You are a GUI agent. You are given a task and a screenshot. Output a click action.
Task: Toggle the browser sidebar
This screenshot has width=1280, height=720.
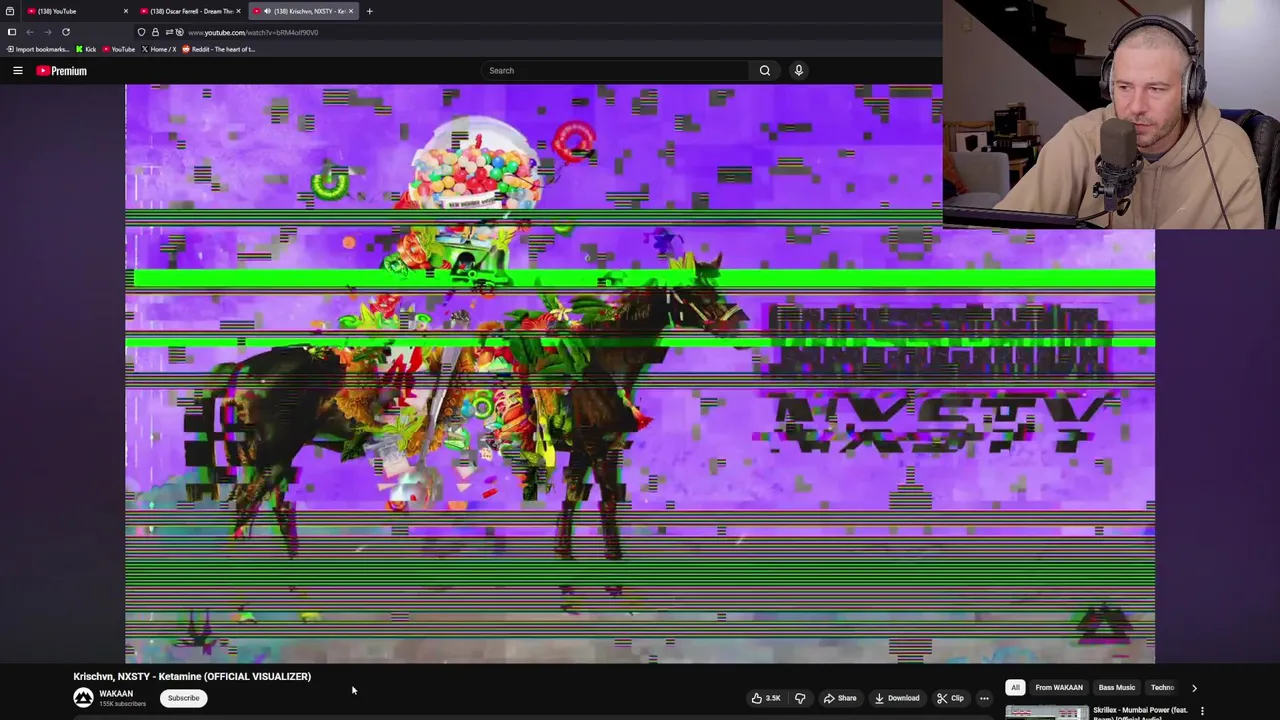pos(12,32)
